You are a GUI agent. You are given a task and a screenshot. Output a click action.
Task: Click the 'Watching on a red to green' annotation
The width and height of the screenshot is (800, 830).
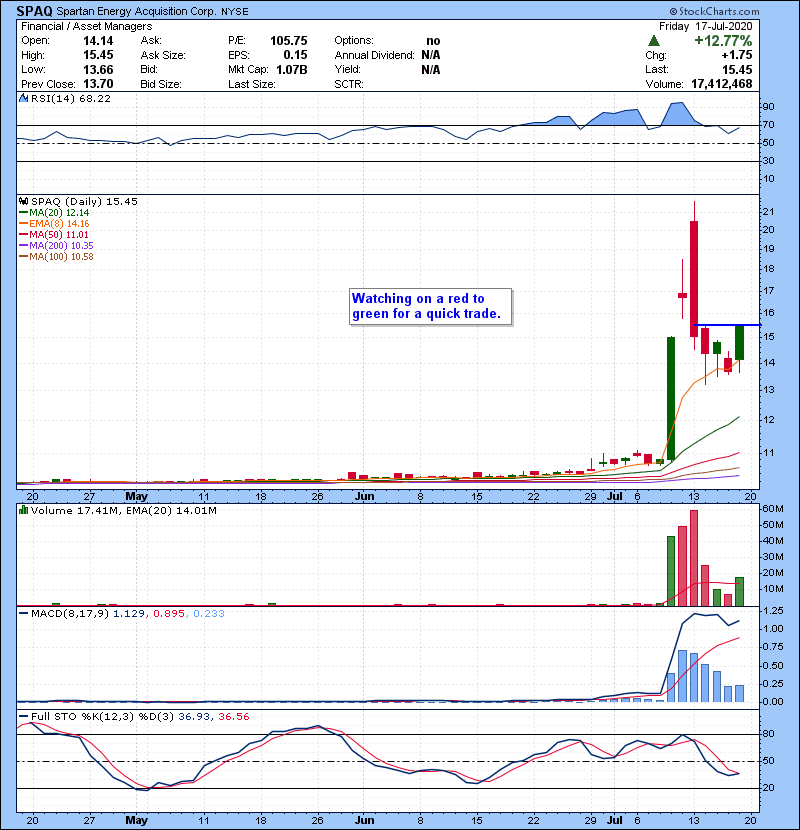pos(430,306)
